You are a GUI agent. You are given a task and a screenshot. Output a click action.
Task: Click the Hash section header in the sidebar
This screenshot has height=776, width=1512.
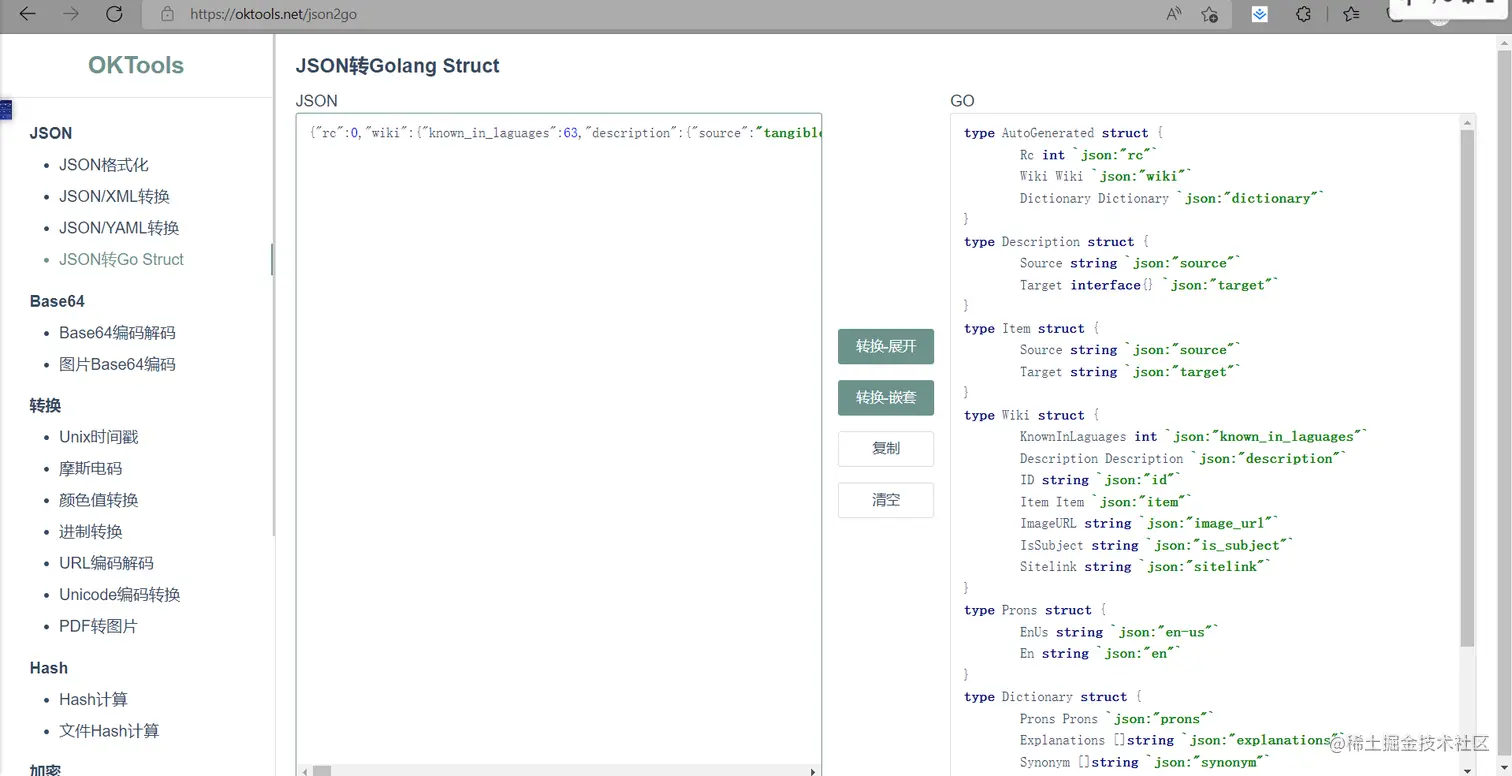(x=49, y=668)
